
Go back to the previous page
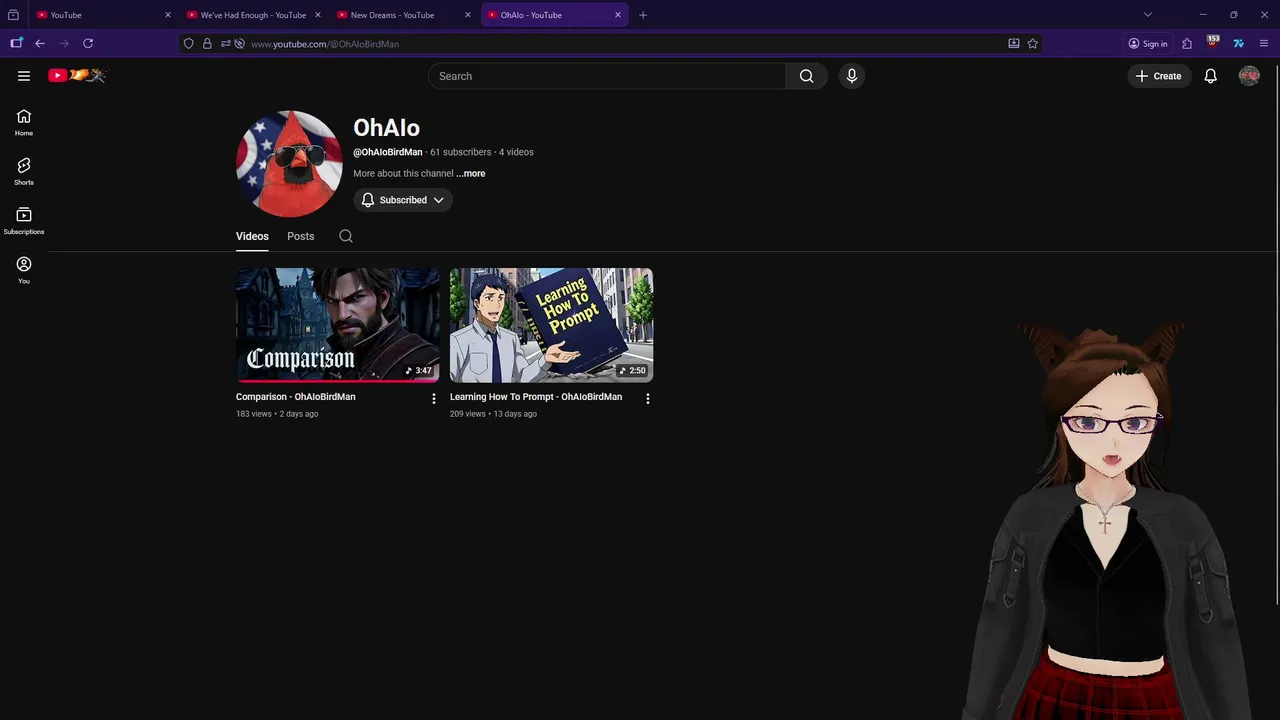pos(40,44)
